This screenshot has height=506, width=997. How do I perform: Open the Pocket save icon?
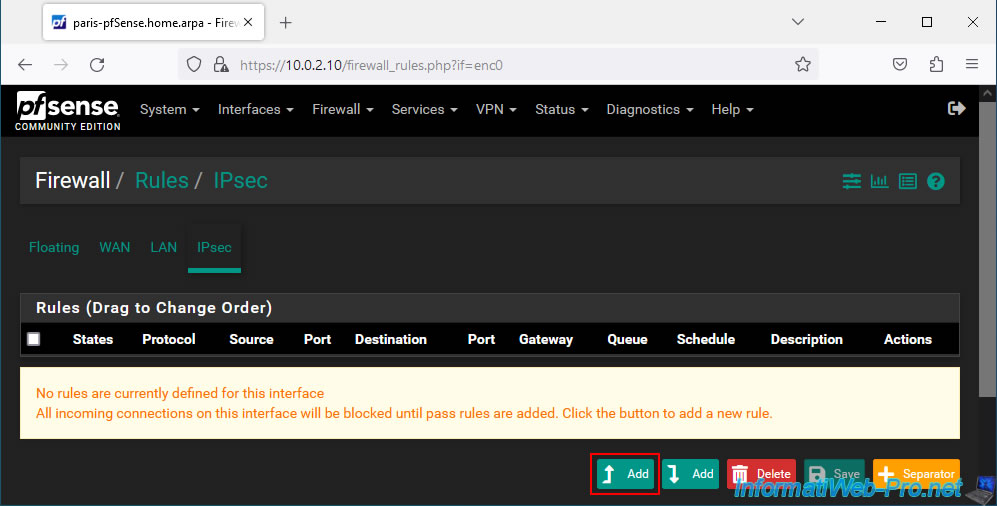click(900, 64)
